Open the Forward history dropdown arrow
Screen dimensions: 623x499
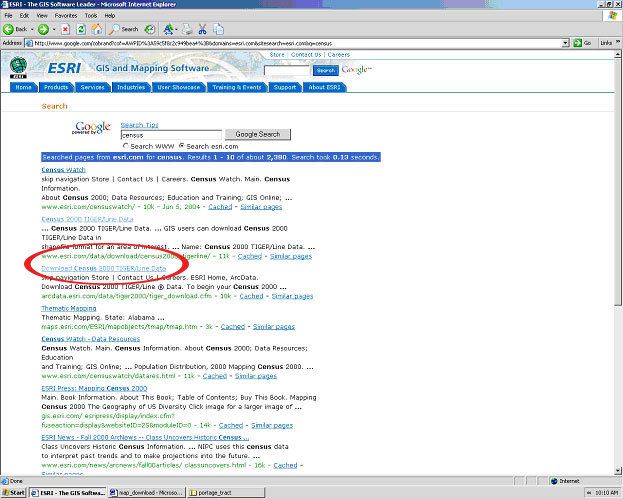click(54, 29)
